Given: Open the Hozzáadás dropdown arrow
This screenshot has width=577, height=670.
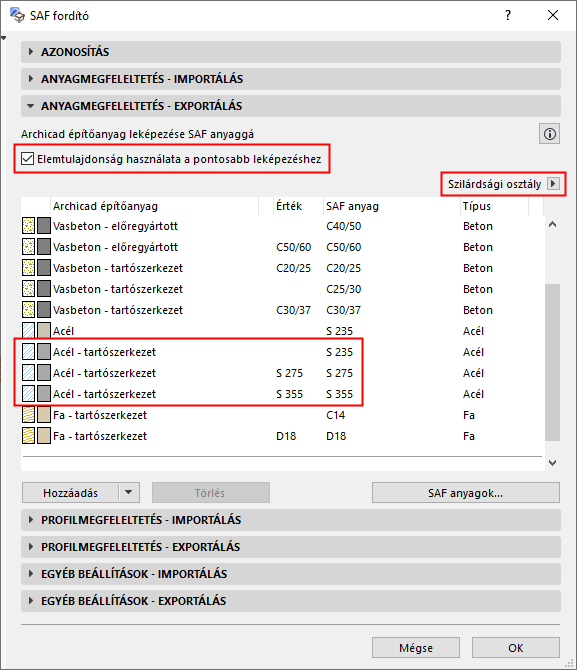Looking at the screenshot, I should [129, 492].
